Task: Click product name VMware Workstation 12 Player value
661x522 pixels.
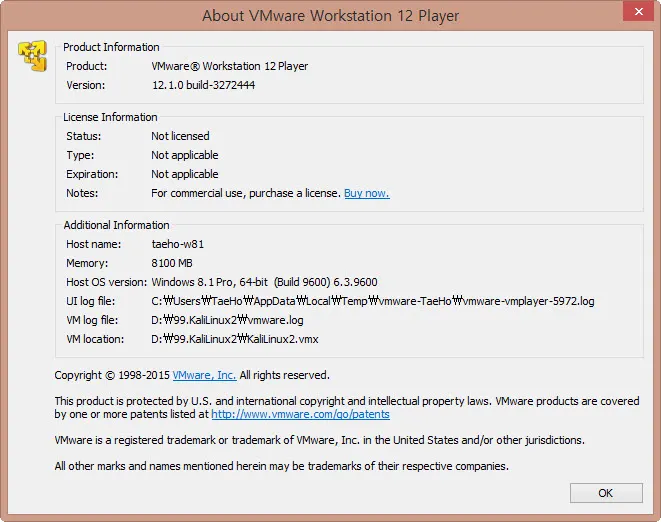Action: click(x=230, y=66)
